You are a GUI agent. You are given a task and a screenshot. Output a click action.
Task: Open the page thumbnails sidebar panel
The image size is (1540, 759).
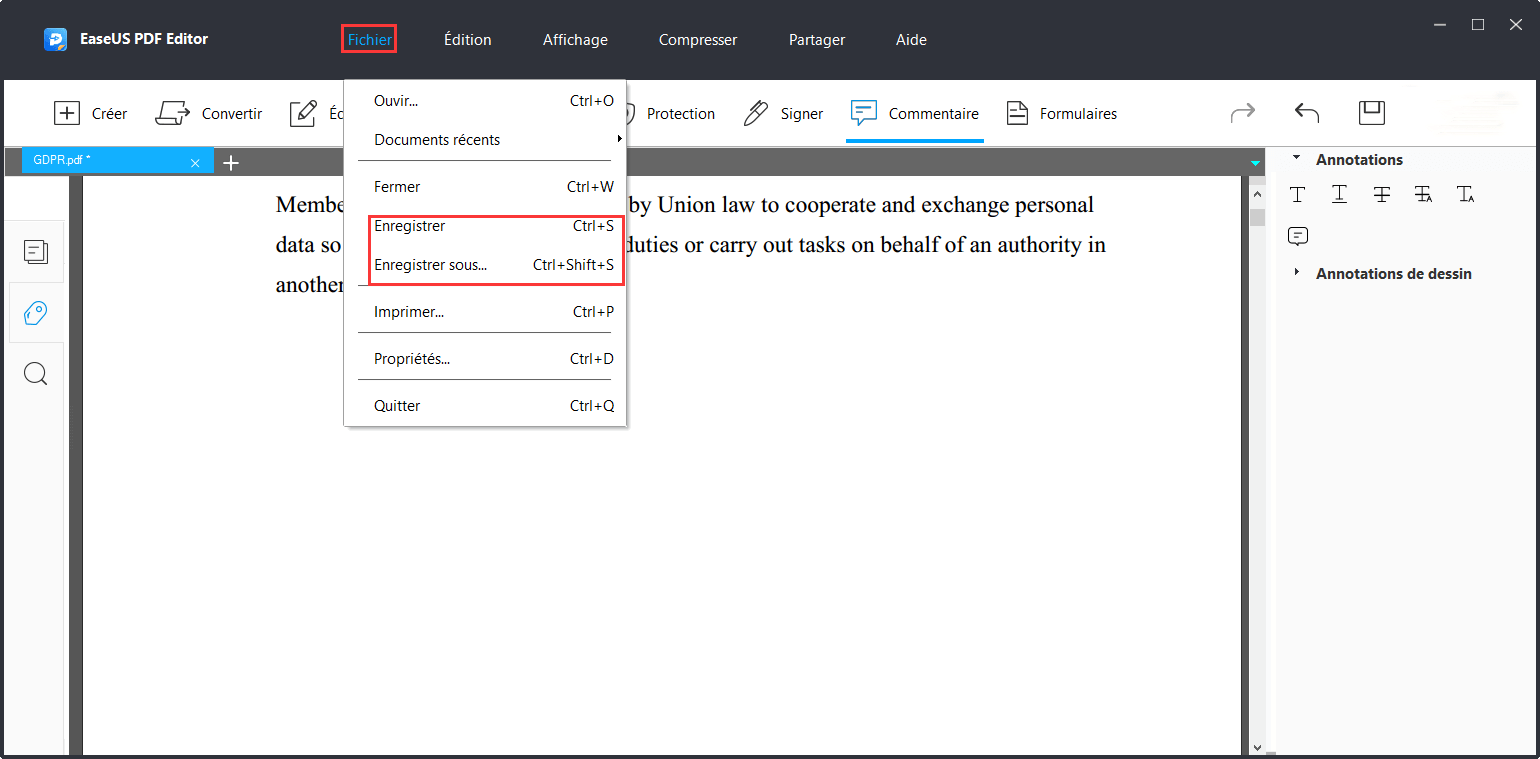[36, 252]
